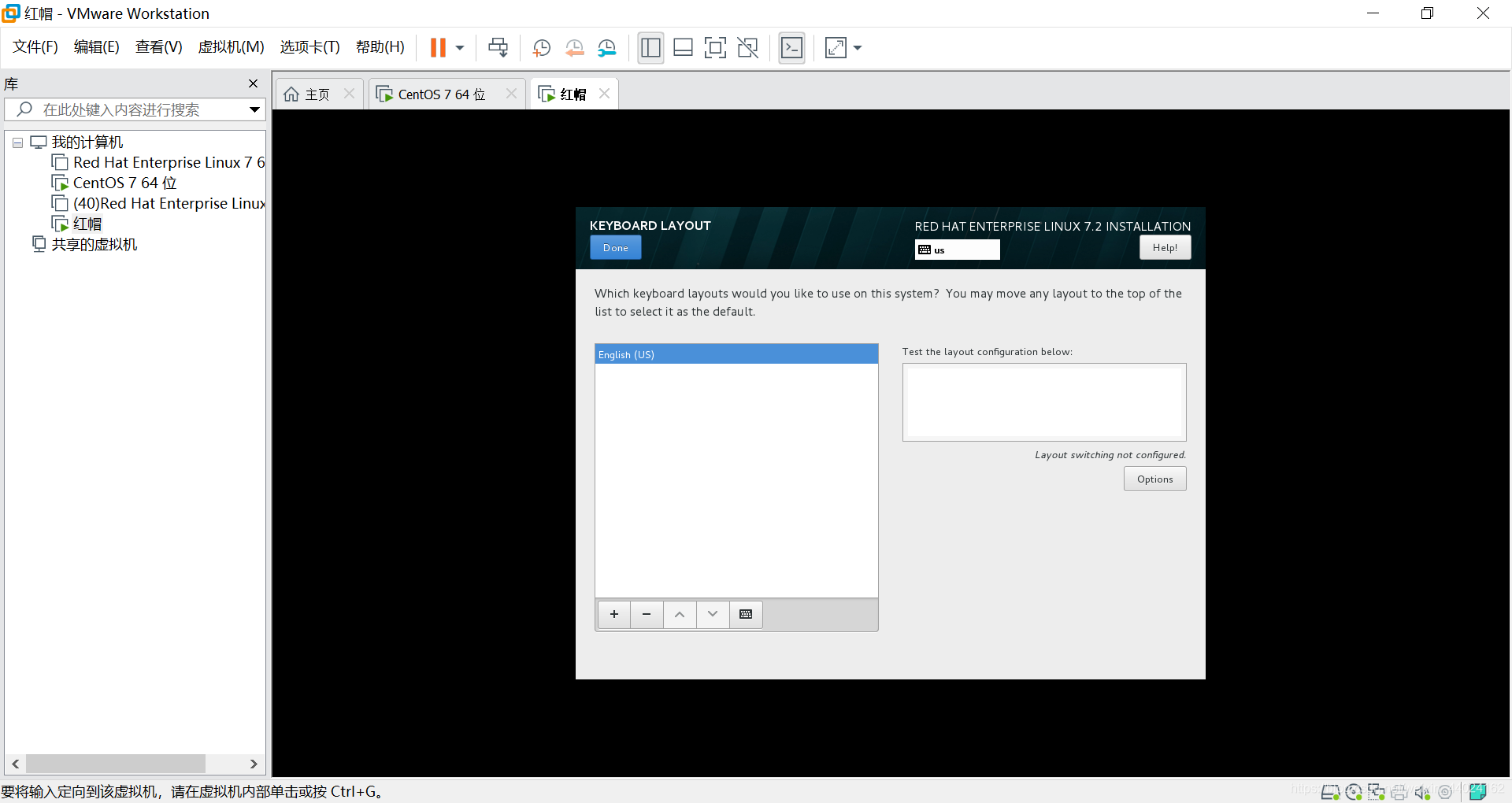Toggle the thumbnail bar view icon

[x=684, y=48]
